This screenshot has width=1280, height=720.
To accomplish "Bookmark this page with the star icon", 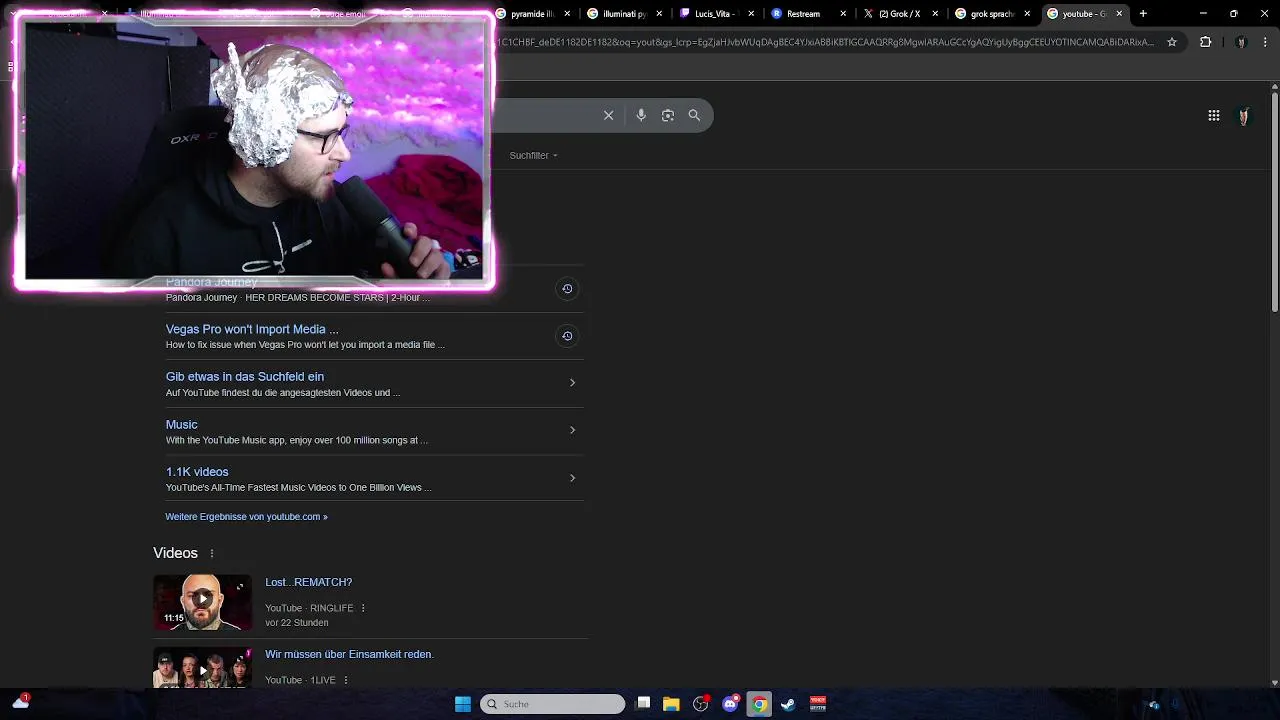I will point(1172,42).
